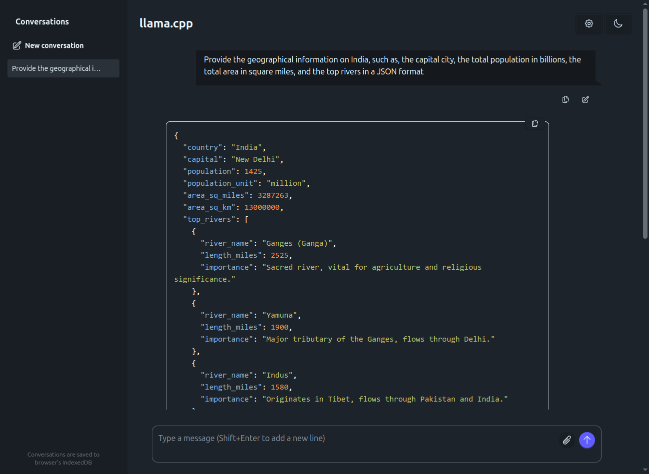
Task: Start a New conversation
Action: (x=54, y=45)
